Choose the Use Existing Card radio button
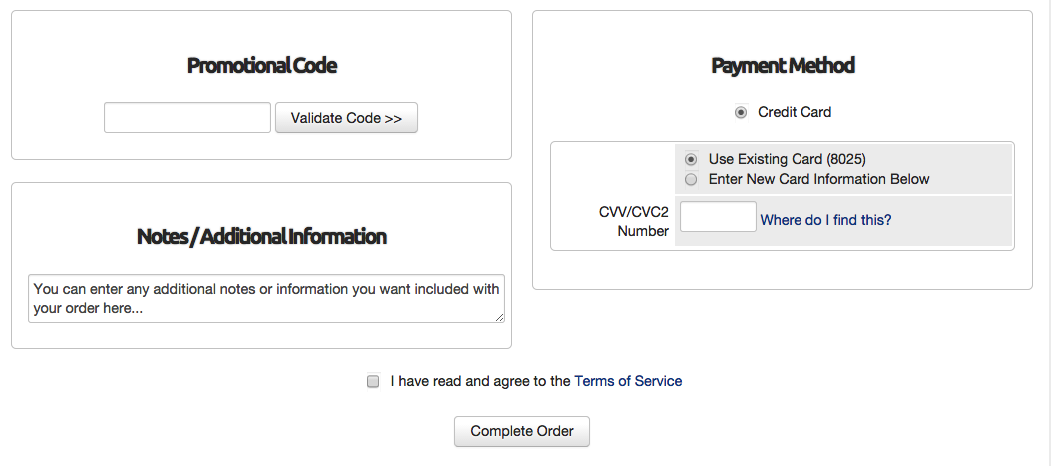The width and height of the screenshot is (1051, 466). tap(691, 159)
